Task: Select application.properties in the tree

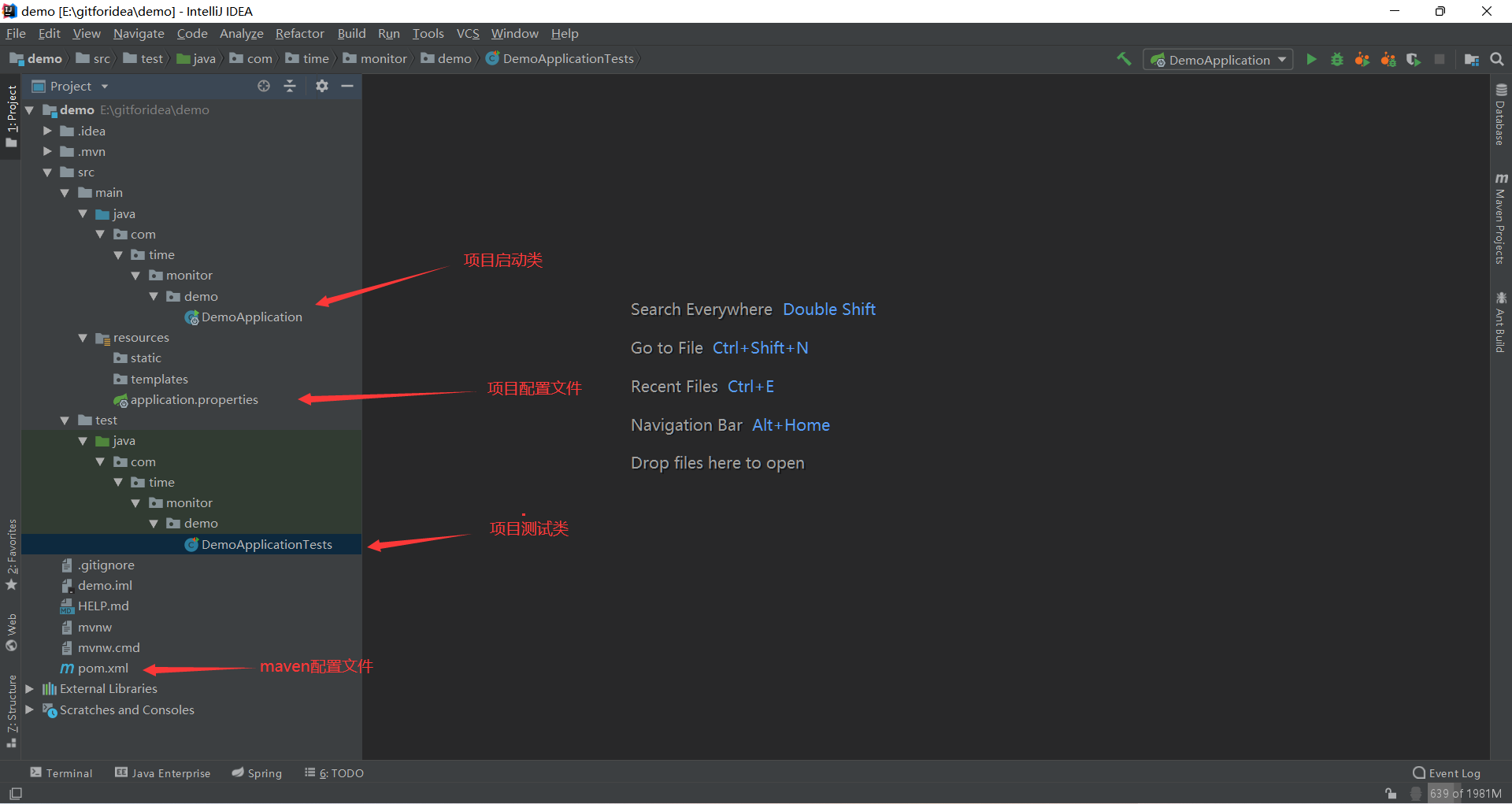Action: point(186,400)
